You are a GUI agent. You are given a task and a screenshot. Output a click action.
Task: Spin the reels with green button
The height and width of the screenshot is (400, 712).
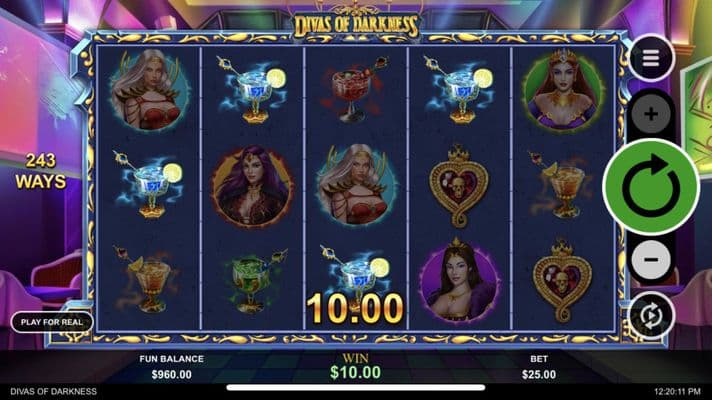coord(651,187)
